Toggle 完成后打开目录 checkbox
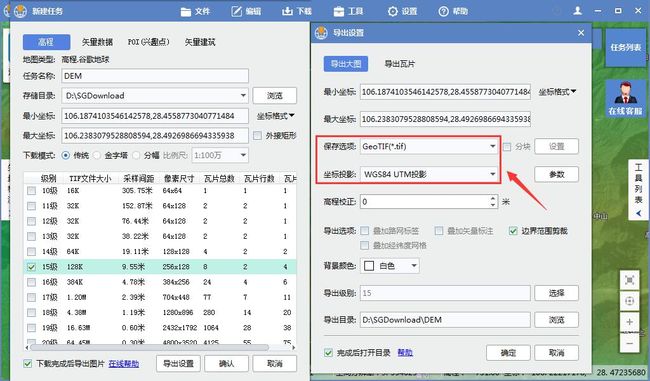The image size is (650, 381). point(328,353)
